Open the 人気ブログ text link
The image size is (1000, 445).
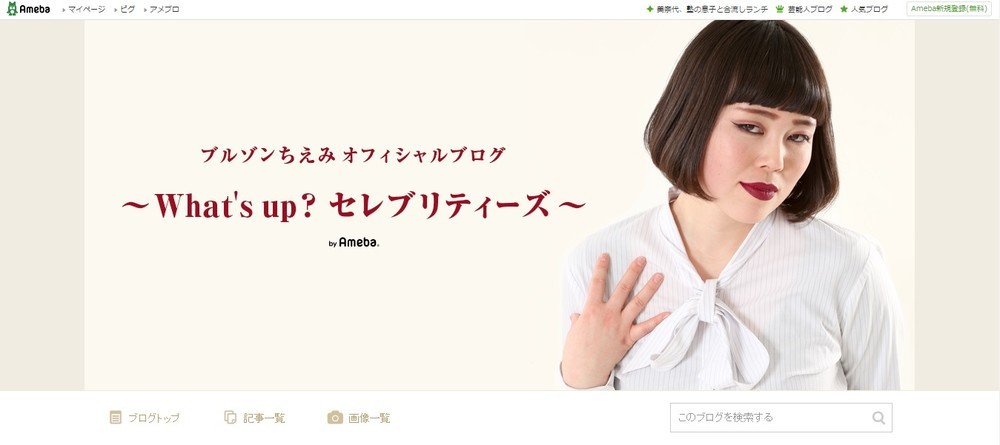[x=869, y=10]
